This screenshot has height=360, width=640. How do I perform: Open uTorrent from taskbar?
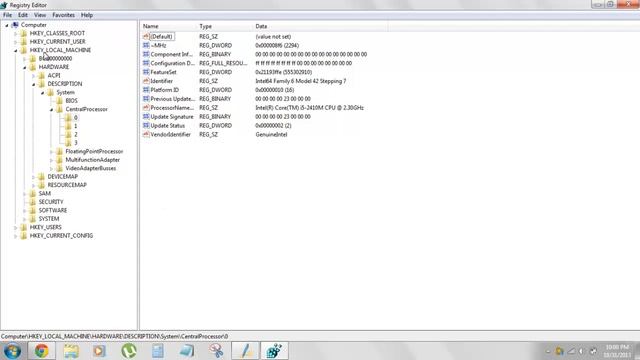pyautogui.click(x=129, y=351)
